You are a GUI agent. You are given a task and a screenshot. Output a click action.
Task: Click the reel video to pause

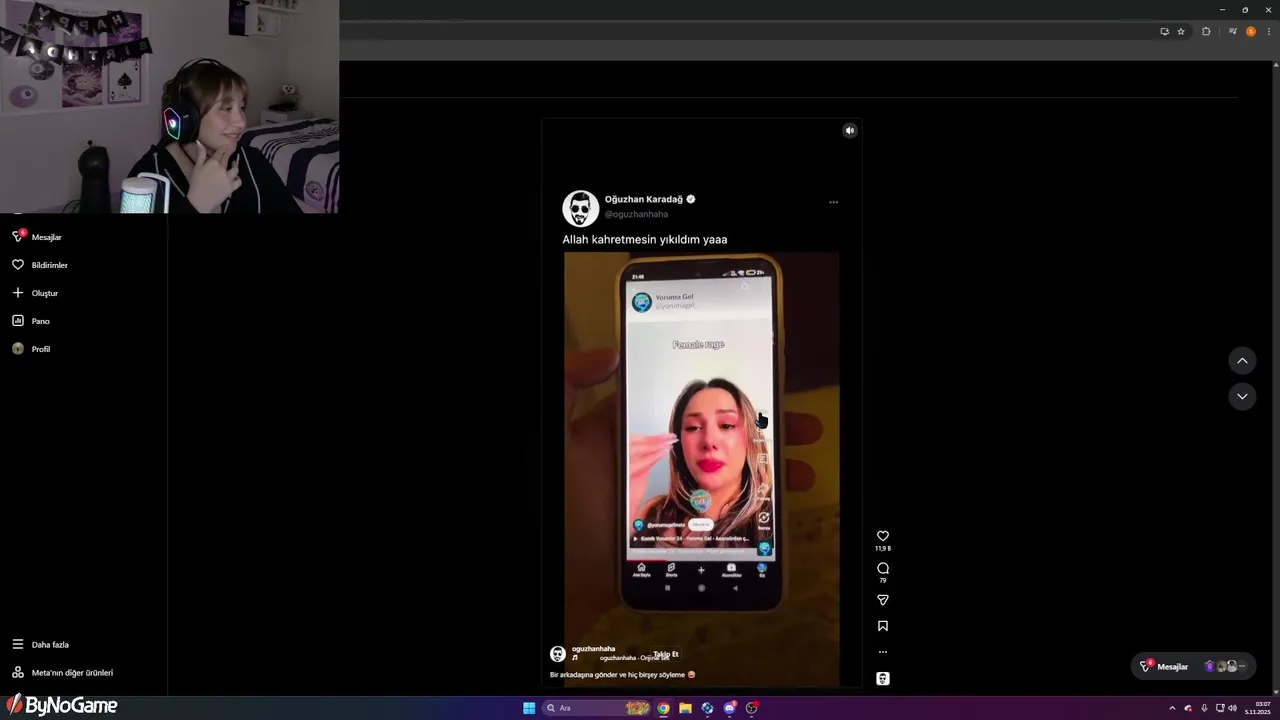701,404
